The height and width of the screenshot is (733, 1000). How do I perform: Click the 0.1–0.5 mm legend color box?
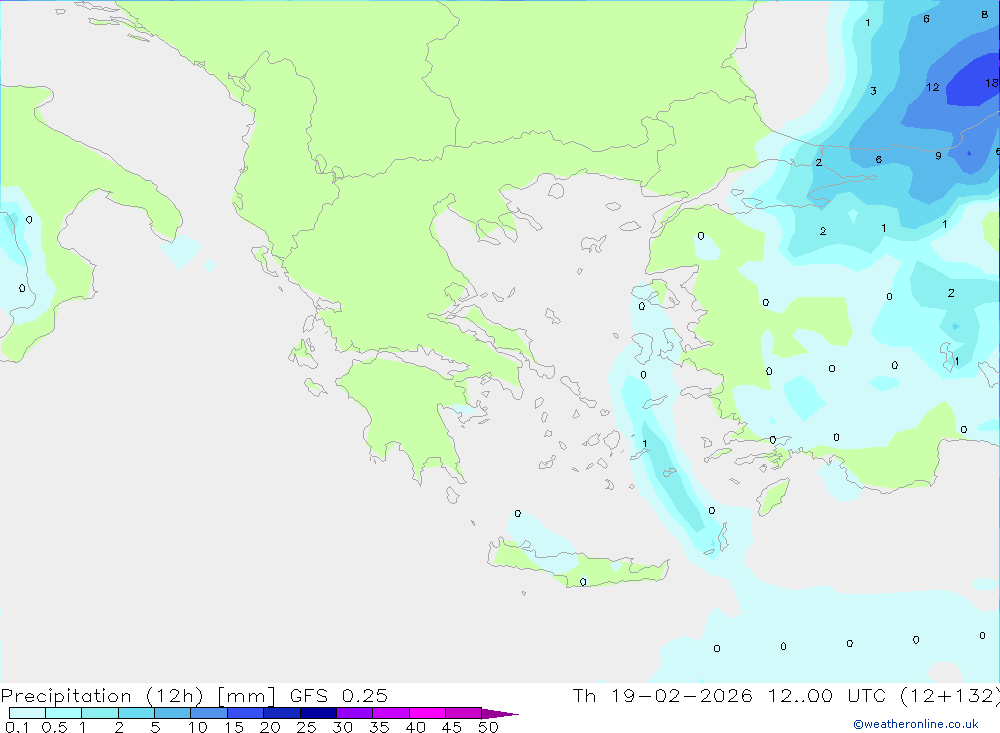click(27, 713)
